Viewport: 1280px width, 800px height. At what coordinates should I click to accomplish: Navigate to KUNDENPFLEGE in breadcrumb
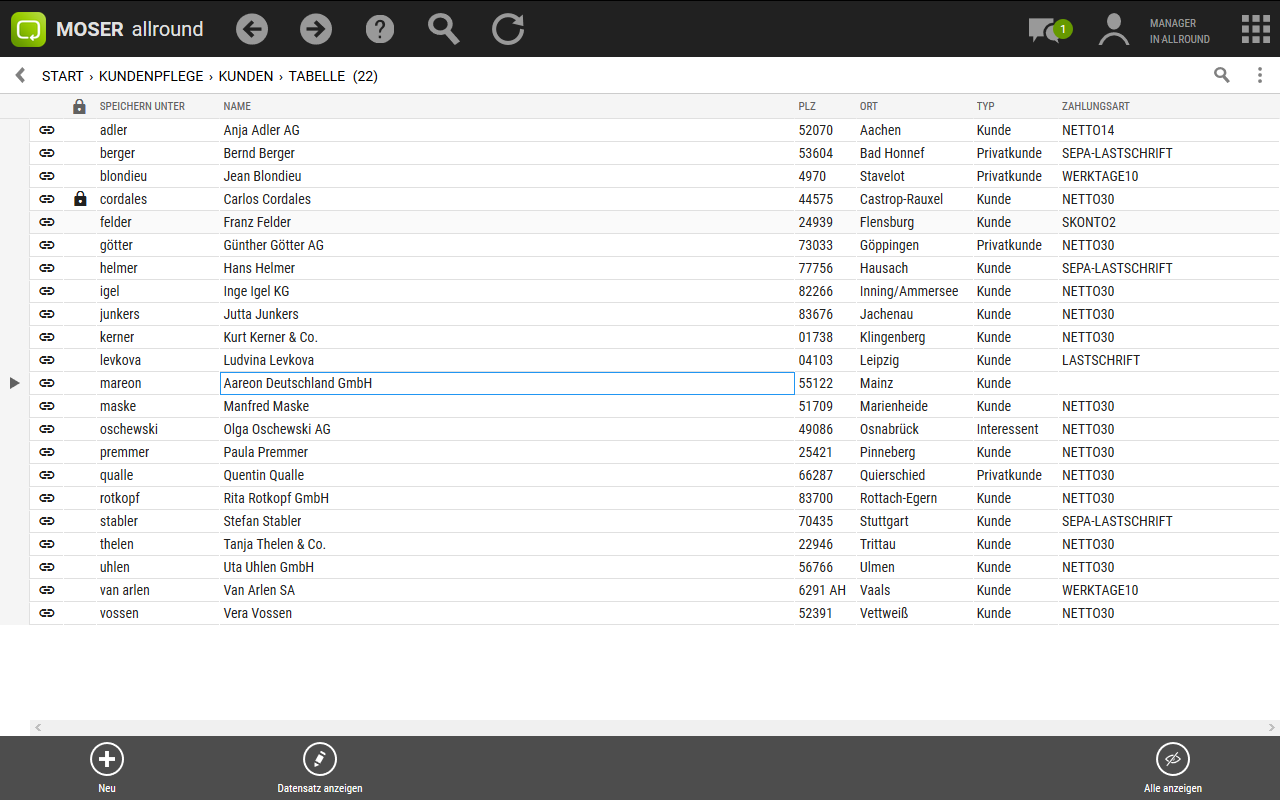click(151, 76)
